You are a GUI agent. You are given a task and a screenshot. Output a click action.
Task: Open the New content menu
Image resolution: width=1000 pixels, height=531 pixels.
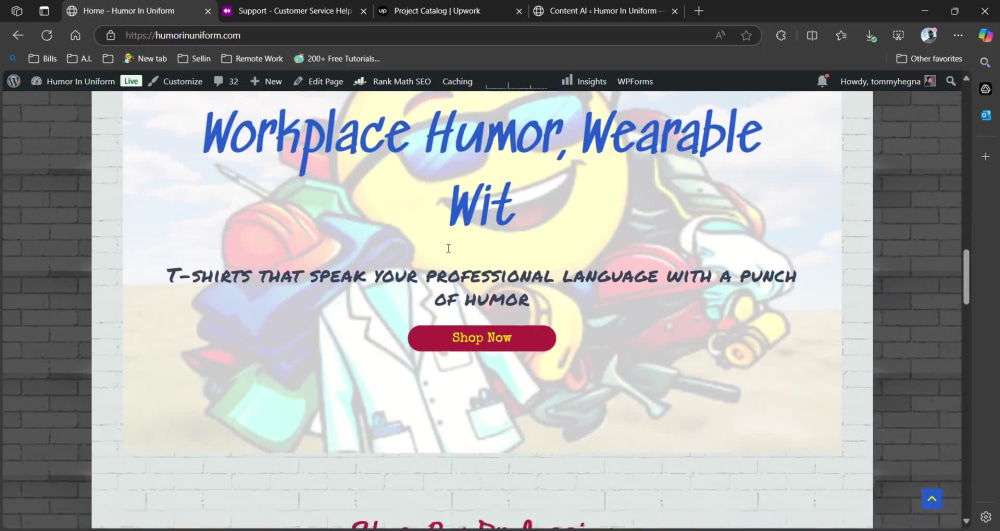pyautogui.click(x=266, y=81)
